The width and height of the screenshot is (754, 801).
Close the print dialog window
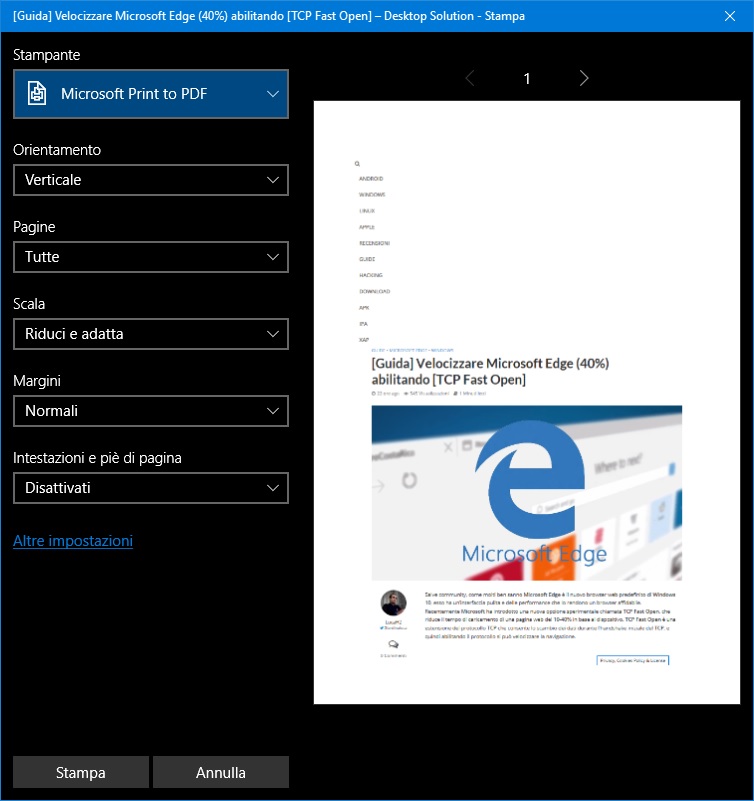(730, 16)
